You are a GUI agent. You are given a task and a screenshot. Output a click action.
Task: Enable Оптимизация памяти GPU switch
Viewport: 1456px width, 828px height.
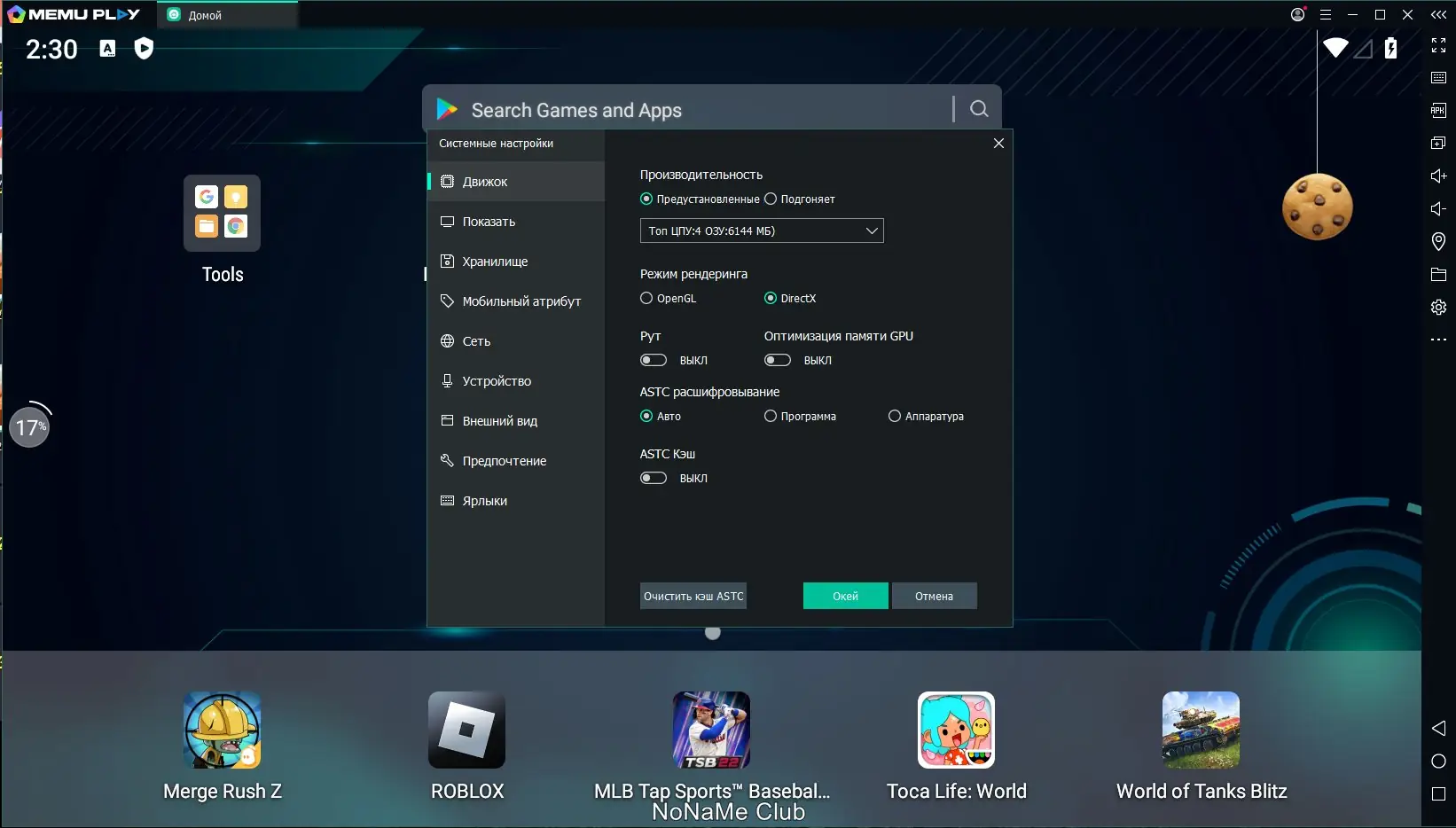778,360
